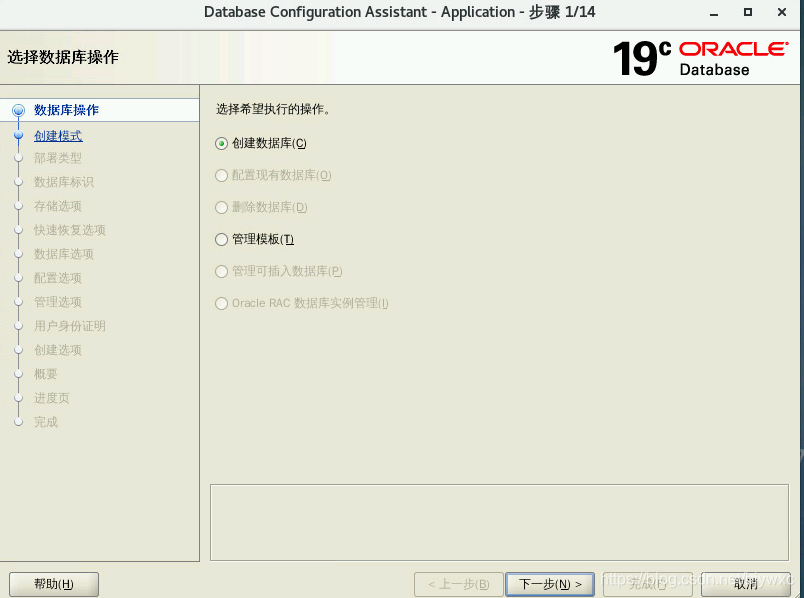The height and width of the screenshot is (598, 804).
Task: Open help with the 帮助(H) button
Action: click(54, 584)
